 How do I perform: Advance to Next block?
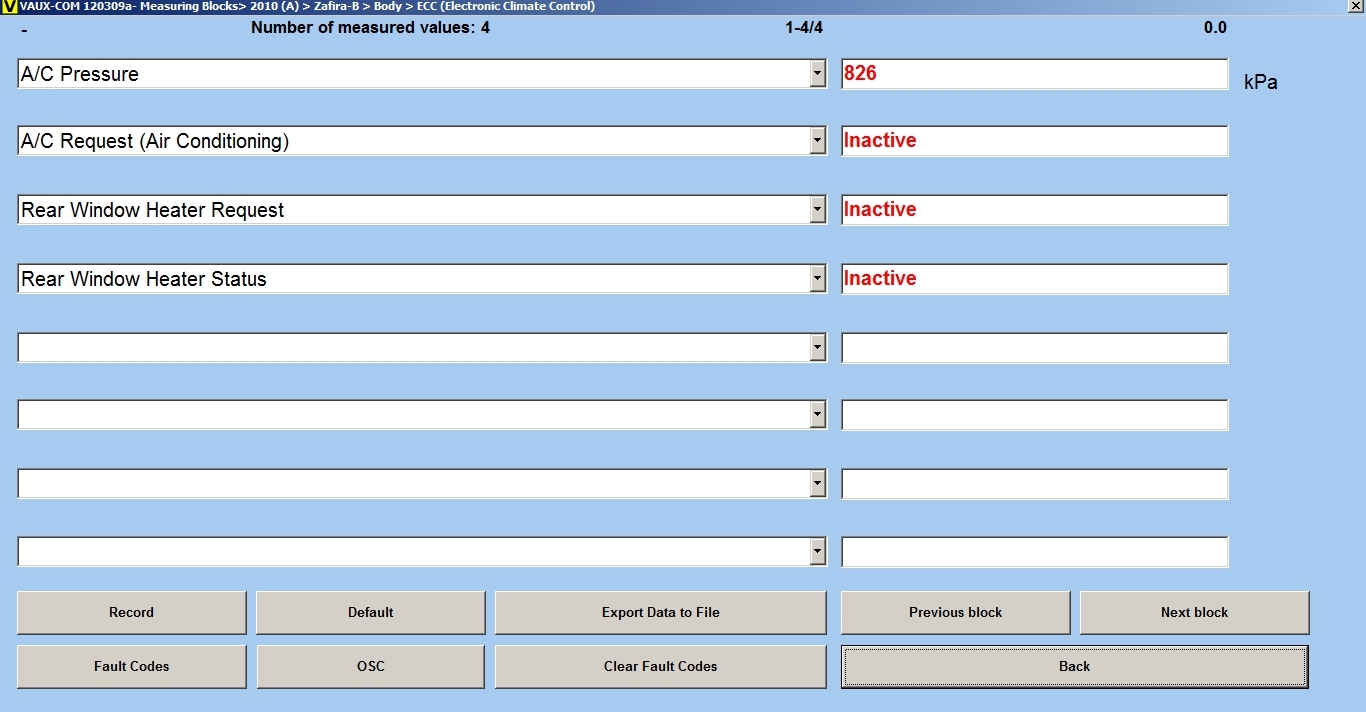[x=1194, y=612]
